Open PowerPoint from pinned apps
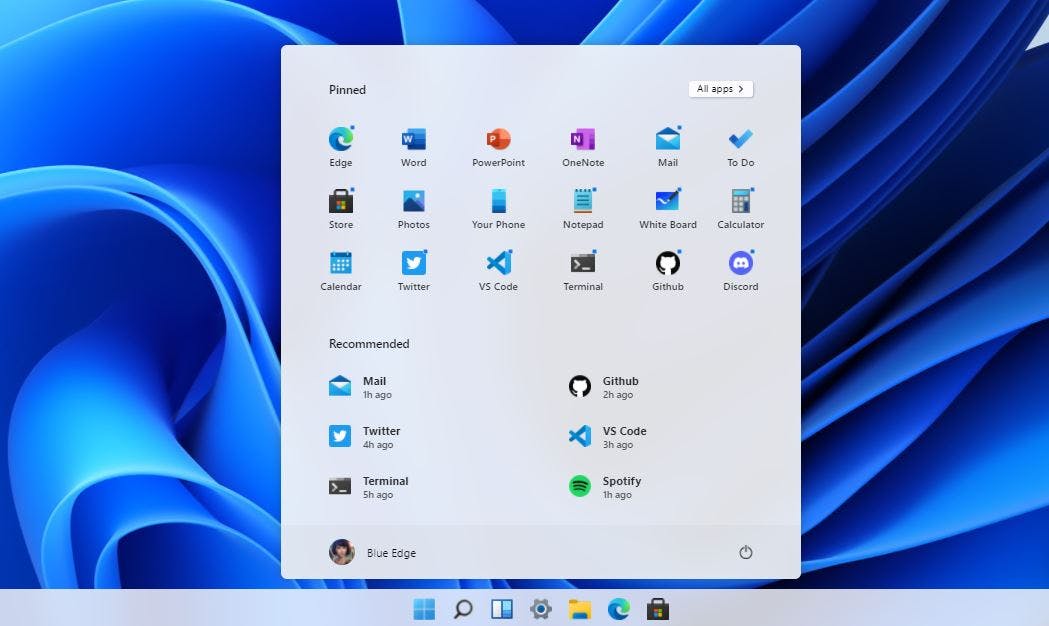1049x626 pixels. (x=498, y=146)
